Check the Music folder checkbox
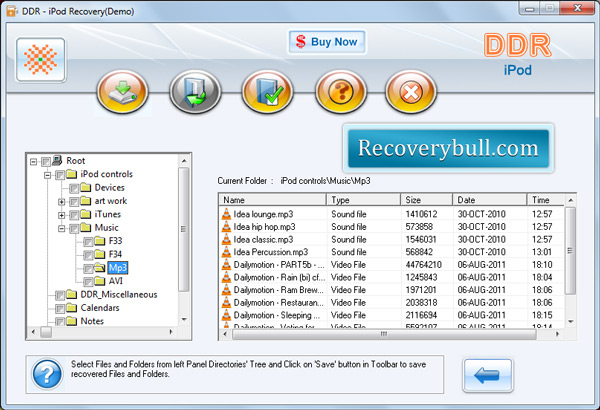Image resolution: width=600 pixels, height=410 pixels. point(74,229)
